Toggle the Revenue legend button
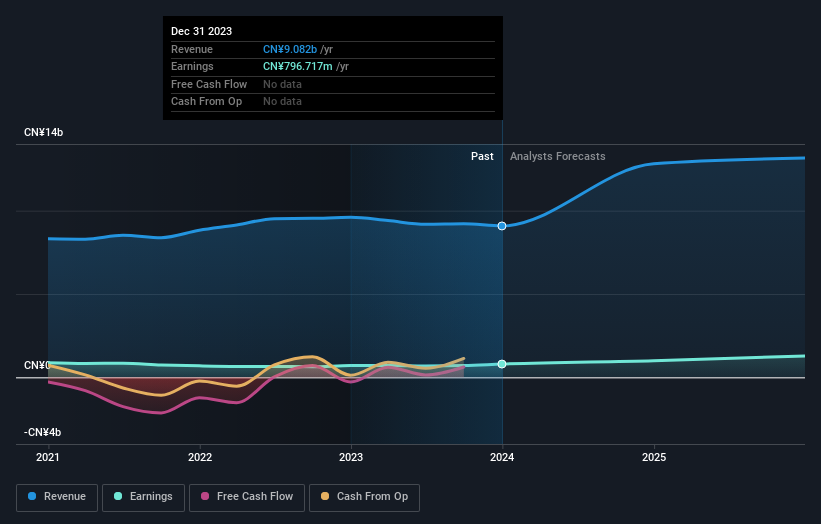821x524 pixels. click(x=57, y=497)
